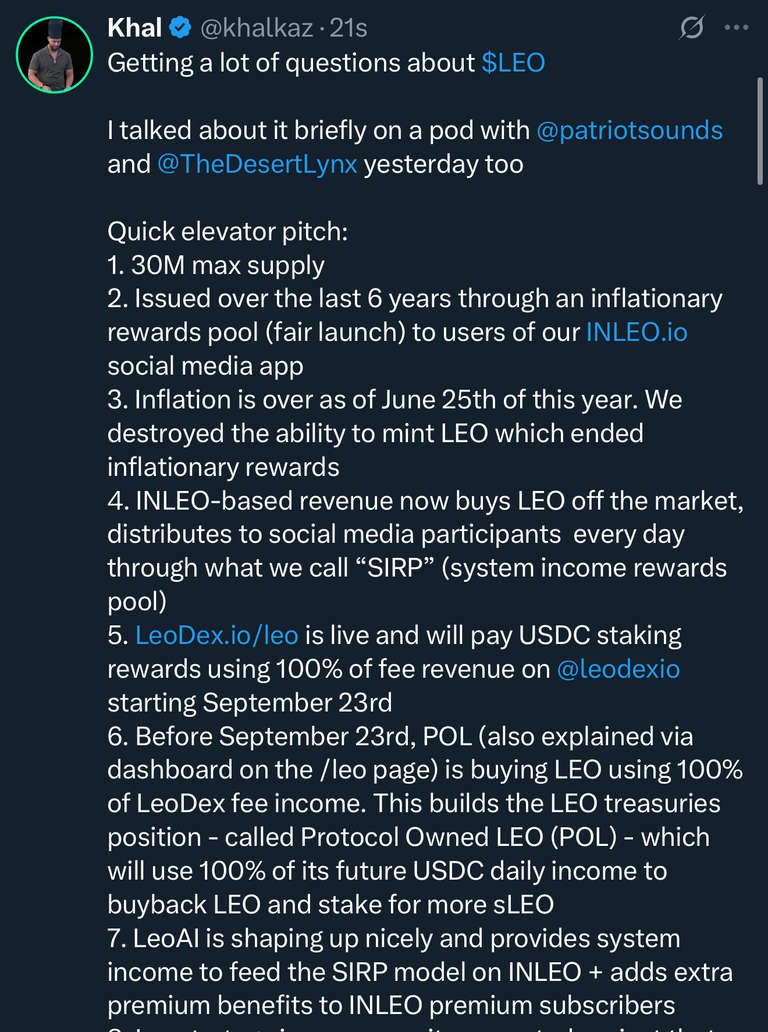Follow the INLEO.io link
The height and width of the screenshot is (1032, 768).
coord(636,332)
